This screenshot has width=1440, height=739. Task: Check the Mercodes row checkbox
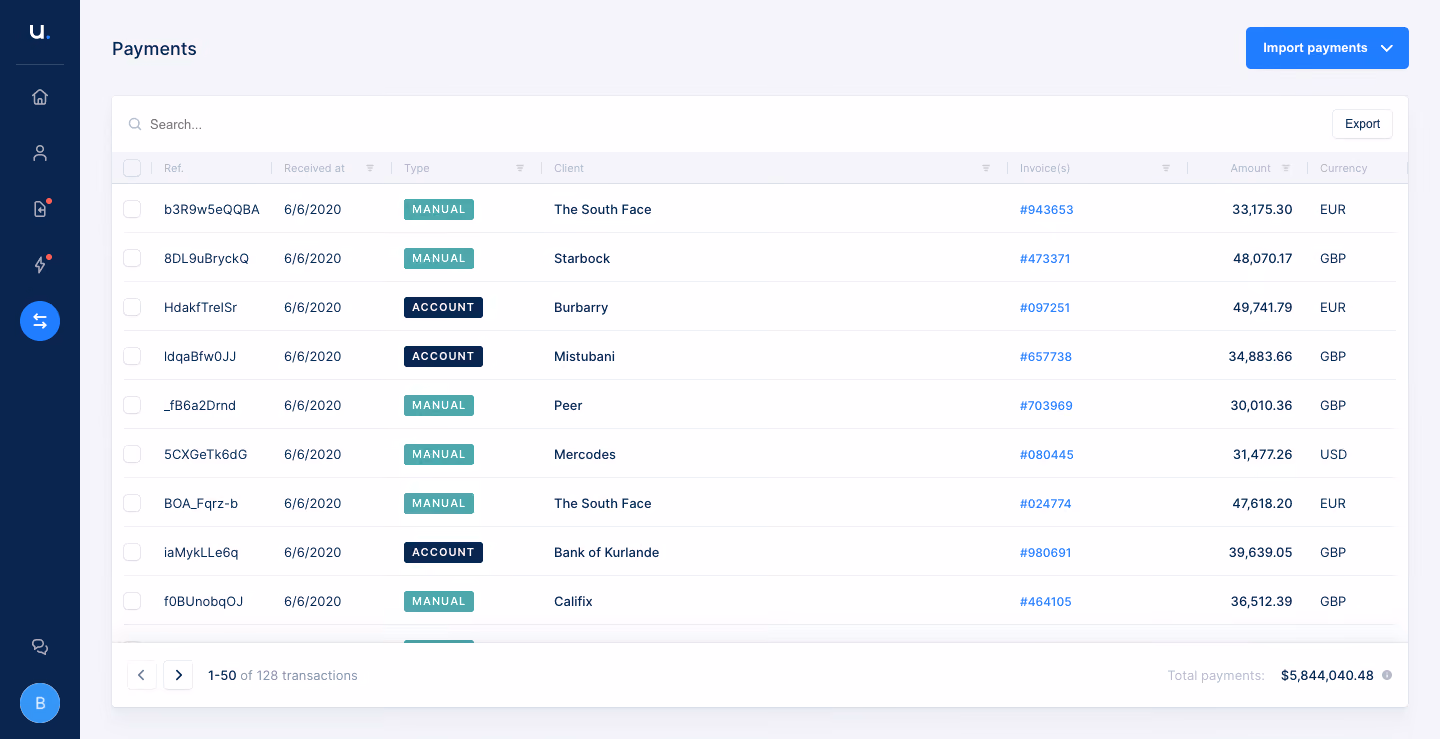point(132,454)
